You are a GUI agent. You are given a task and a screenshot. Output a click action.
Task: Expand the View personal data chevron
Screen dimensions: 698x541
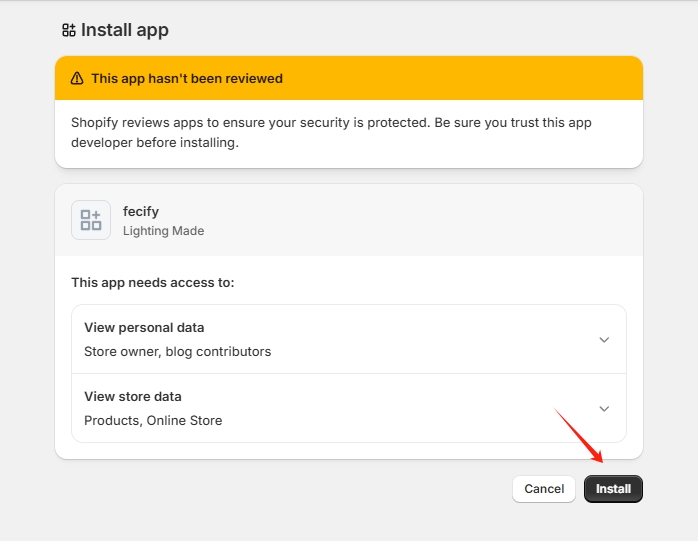[x=604, y=340]
